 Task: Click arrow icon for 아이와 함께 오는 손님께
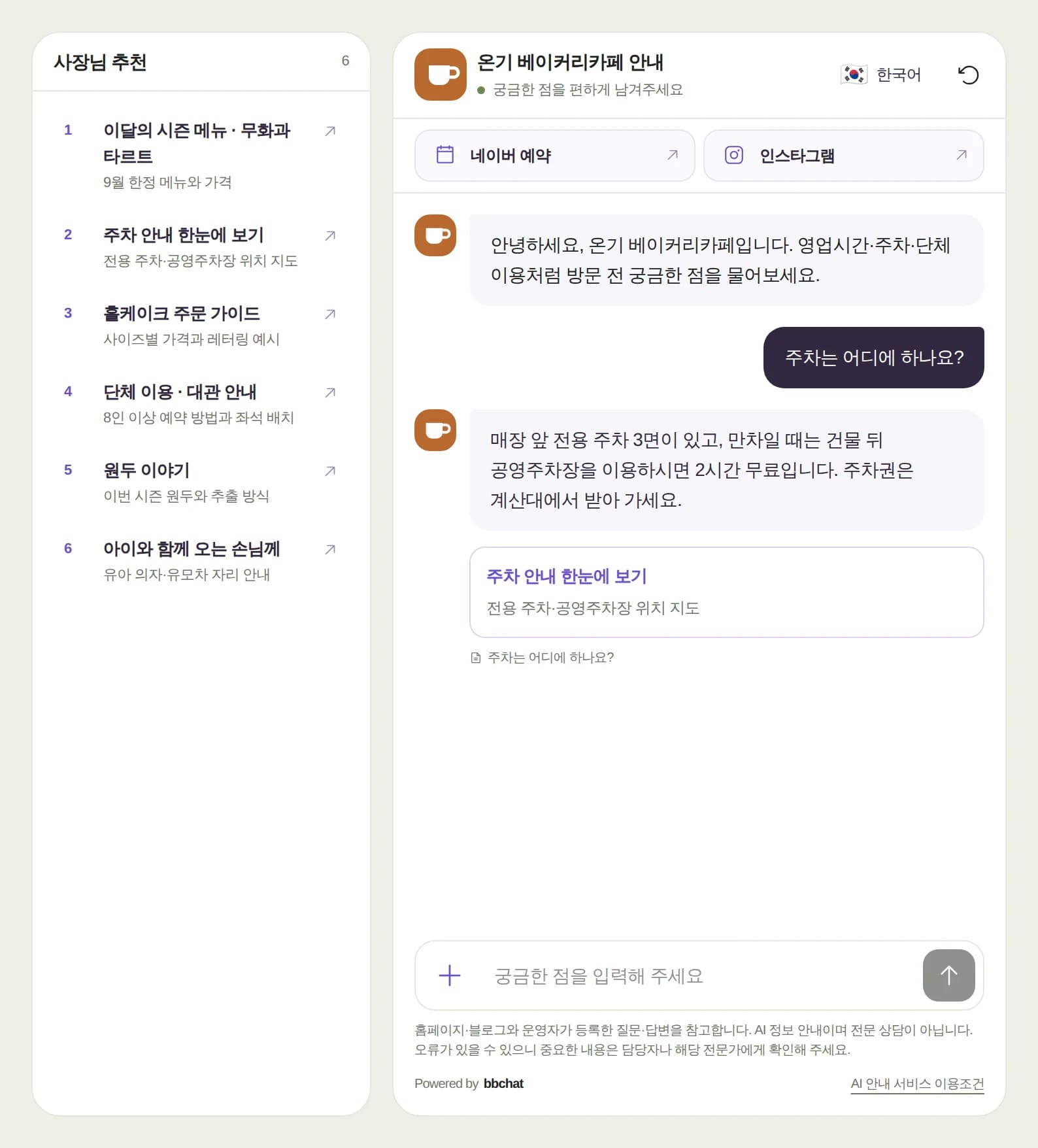pos(330,549)
